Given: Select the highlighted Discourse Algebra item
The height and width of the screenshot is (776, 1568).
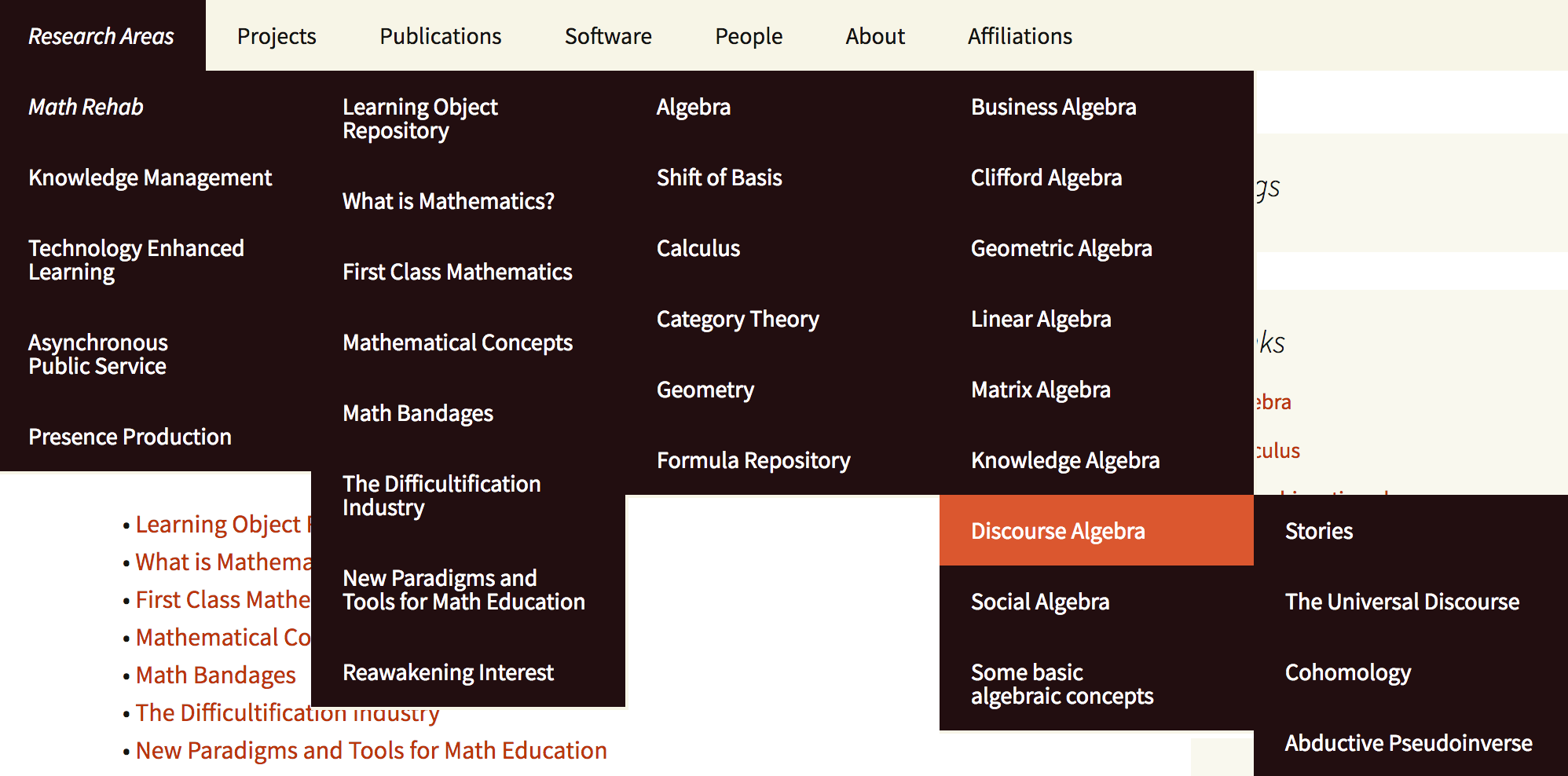Looking at the screenshot, I should (x=1057, y=531).
